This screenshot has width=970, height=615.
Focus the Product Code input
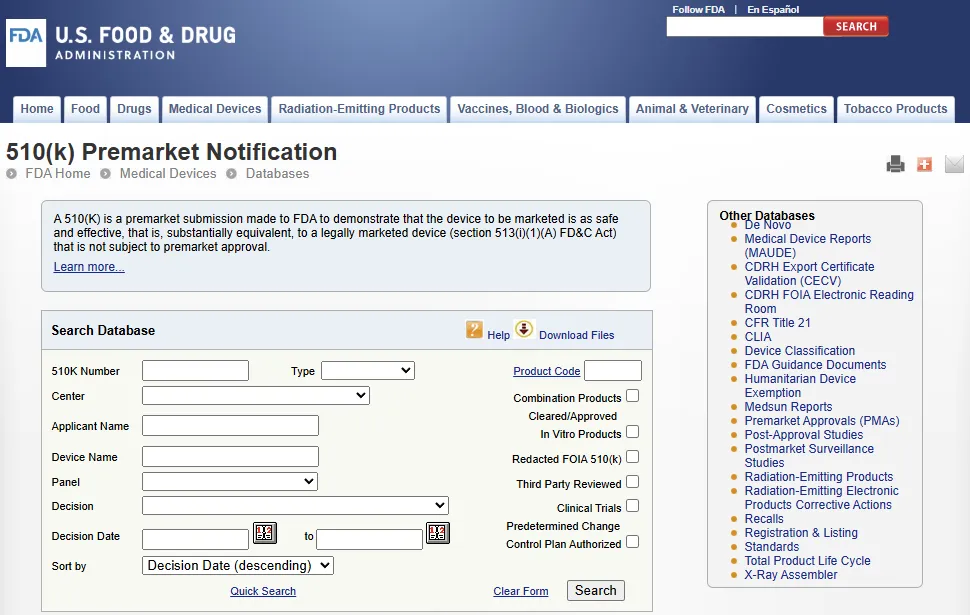click(613, 371)
